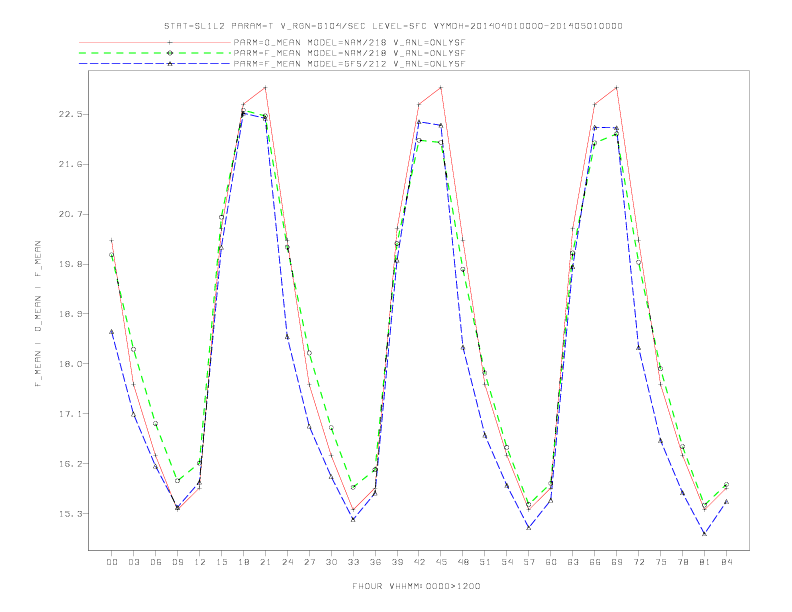Click the y-axis title F_MEAN | O_MEAN | F_MEAN

coord(38,314)
